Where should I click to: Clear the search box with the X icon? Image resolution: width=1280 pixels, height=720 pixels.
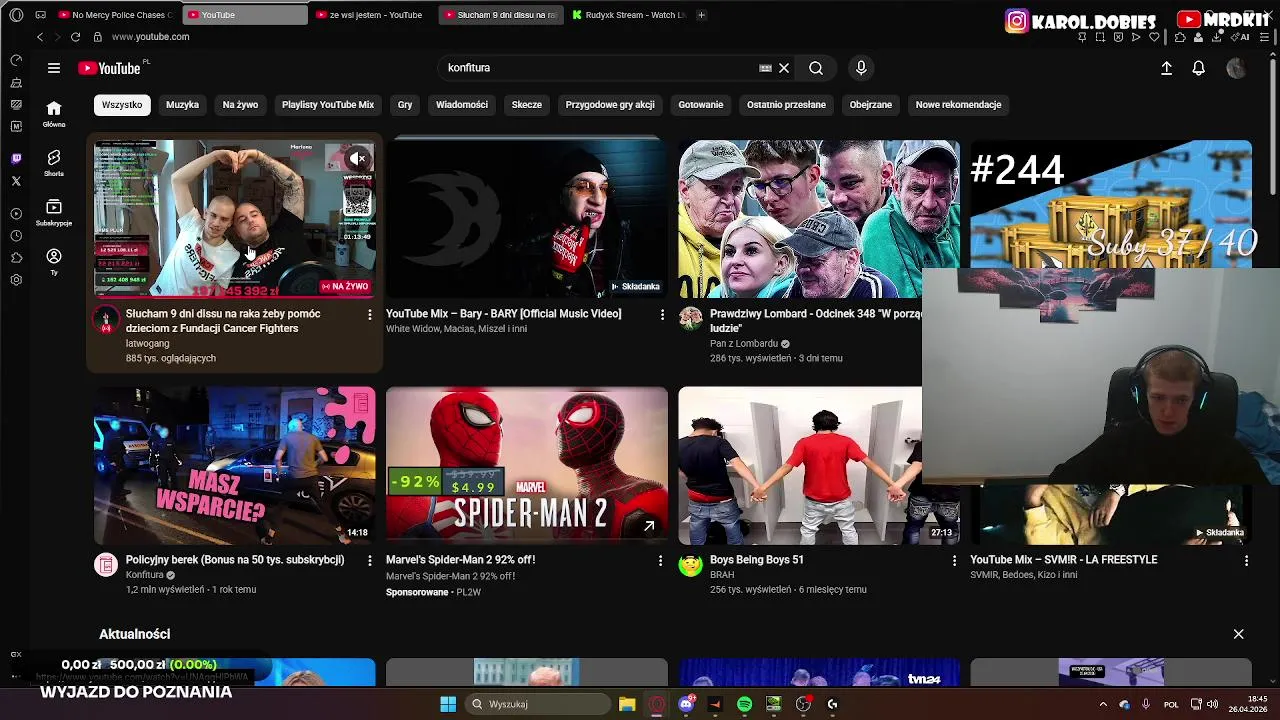[x=784, y=68]
